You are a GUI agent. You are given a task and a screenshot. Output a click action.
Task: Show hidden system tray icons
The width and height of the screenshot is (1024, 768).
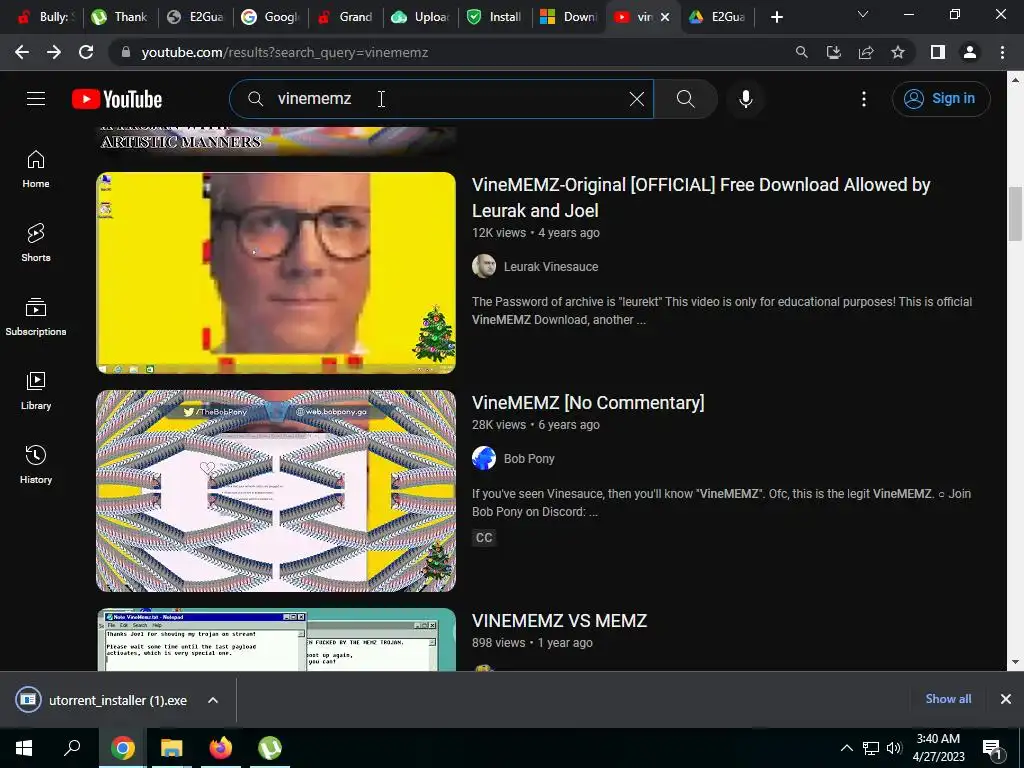846,748
